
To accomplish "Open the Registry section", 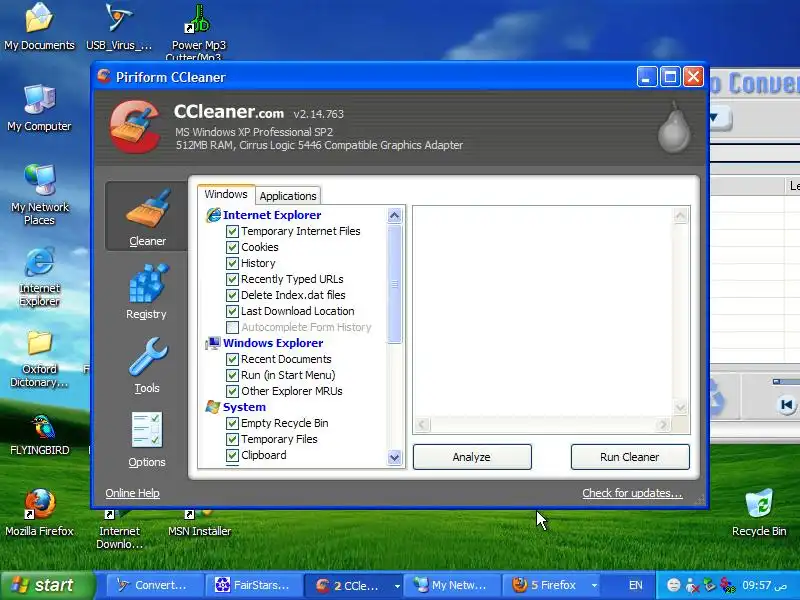I will [147, 291].
